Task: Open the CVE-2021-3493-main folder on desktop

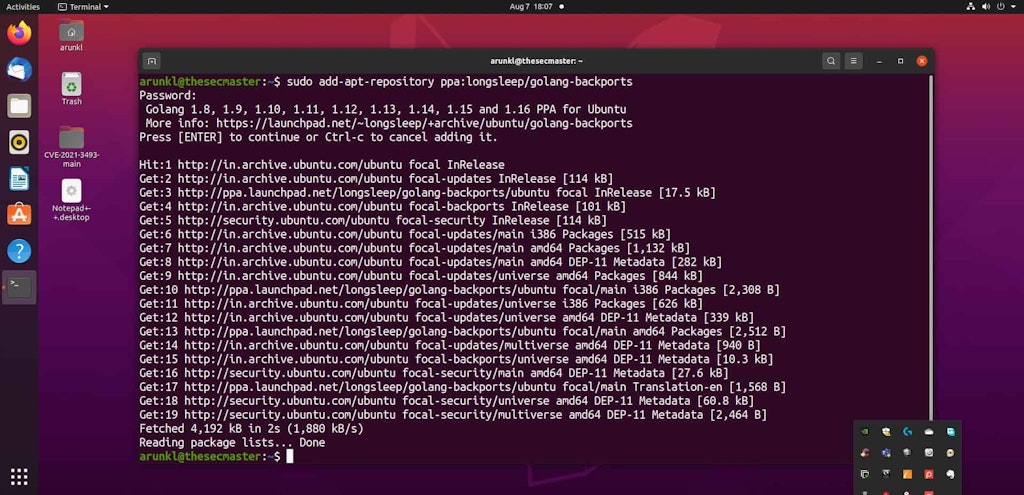Action: 71,147
